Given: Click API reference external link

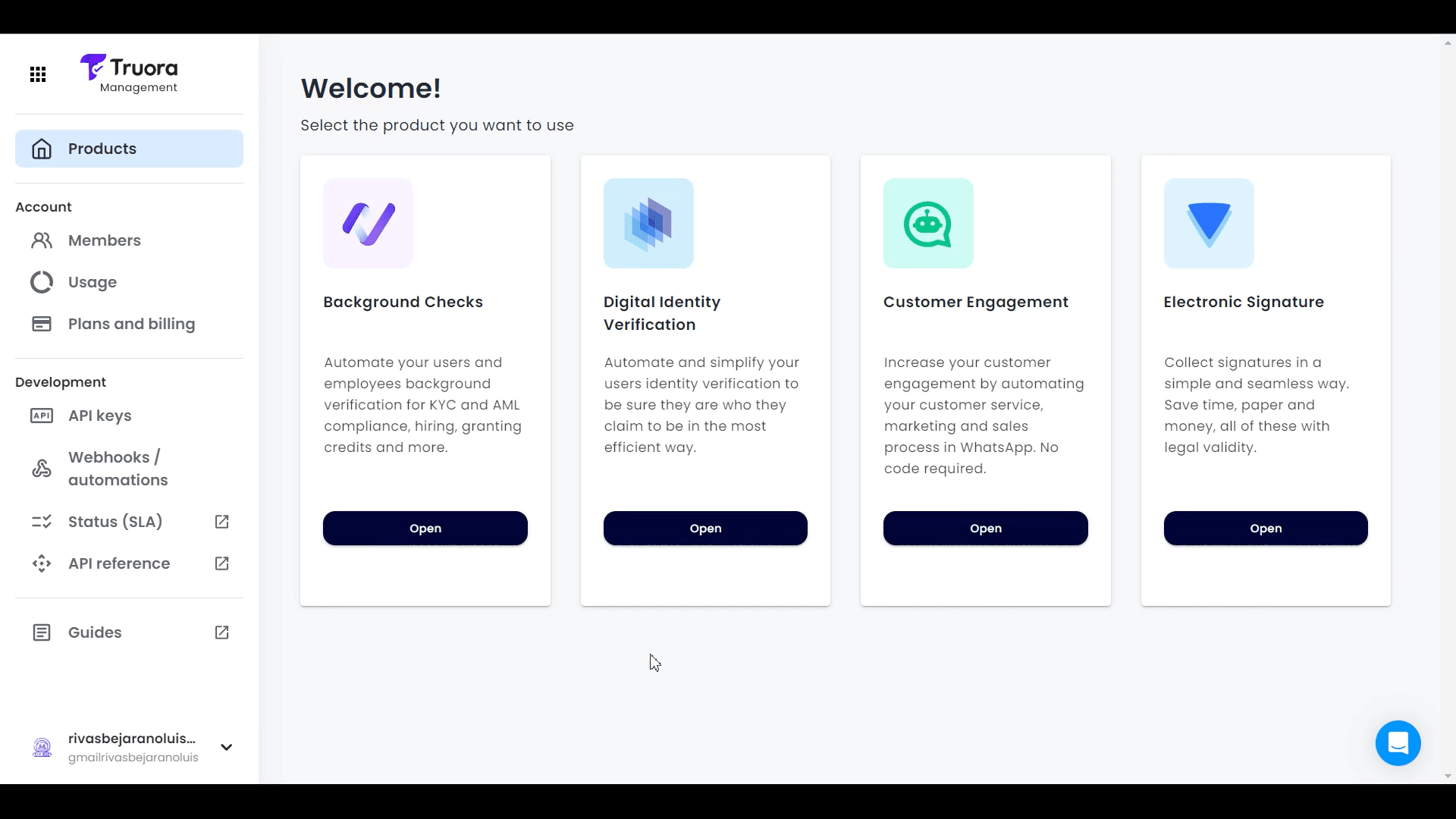Looking at the screenshot, I should pyautogui.click(x=221, y=563).
